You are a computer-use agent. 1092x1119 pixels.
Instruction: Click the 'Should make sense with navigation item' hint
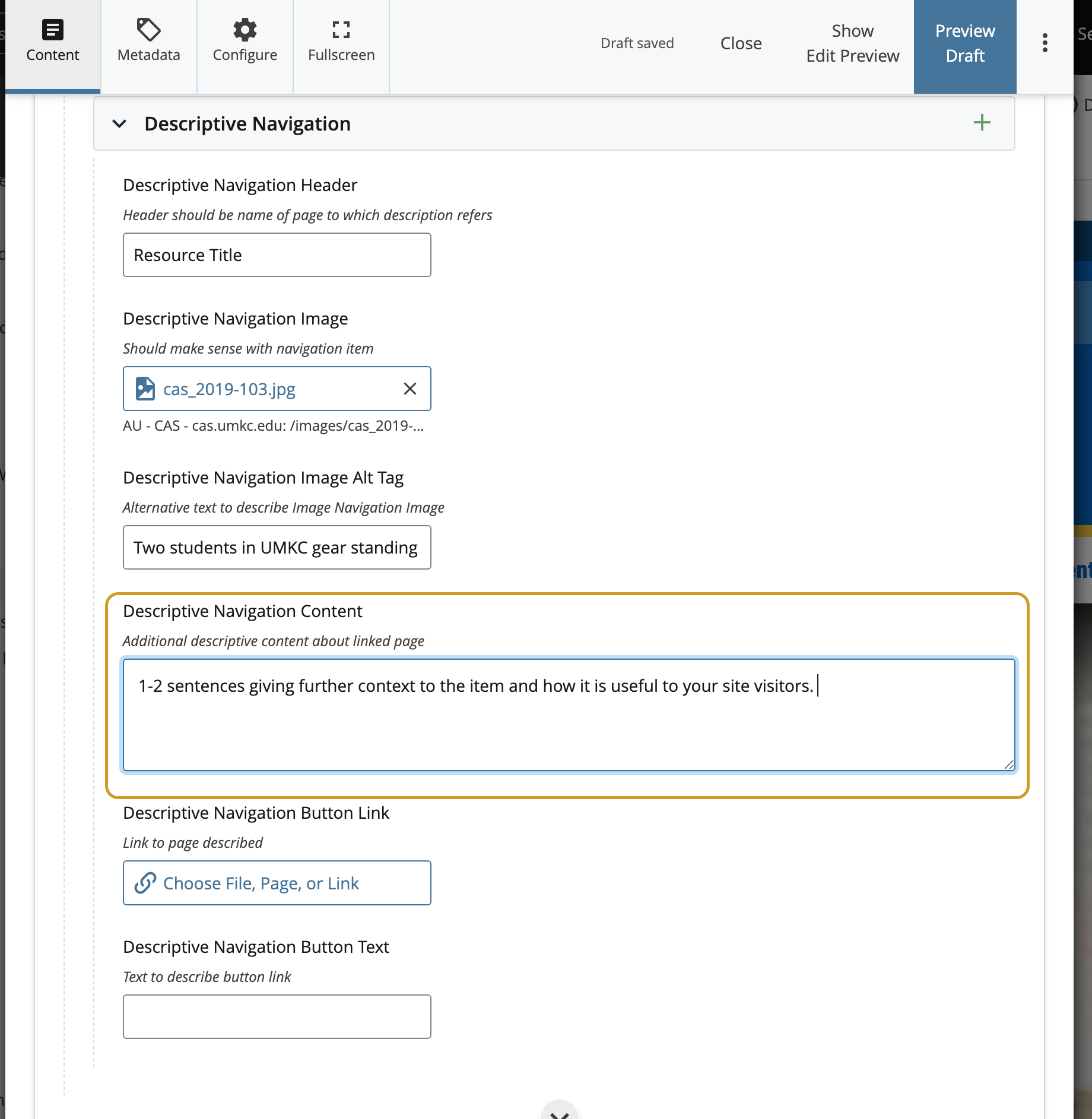(x=248, y=348)
